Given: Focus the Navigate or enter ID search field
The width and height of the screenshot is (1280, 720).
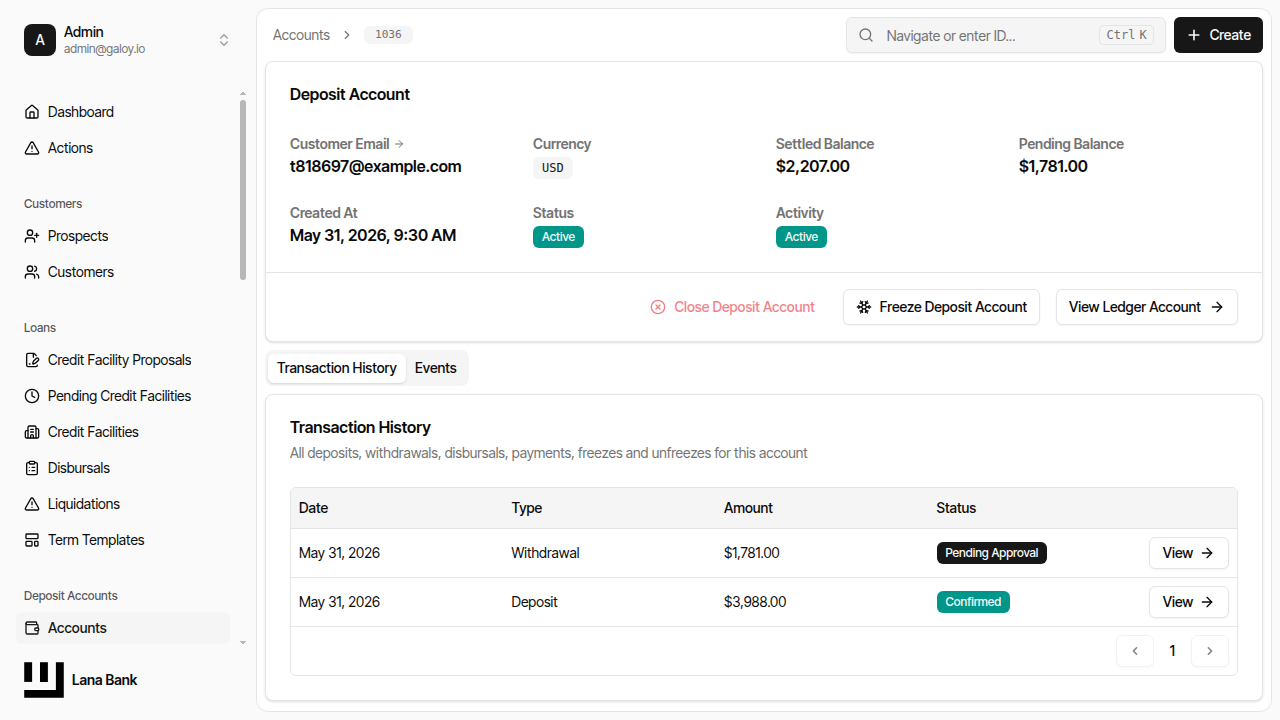Looking at the screenshot, I should (x=1005, y=35).
